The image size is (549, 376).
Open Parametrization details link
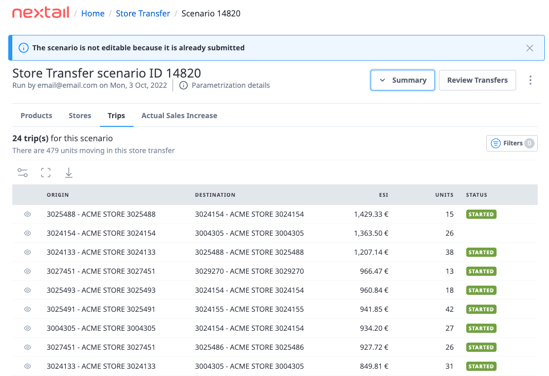(231, 85)
